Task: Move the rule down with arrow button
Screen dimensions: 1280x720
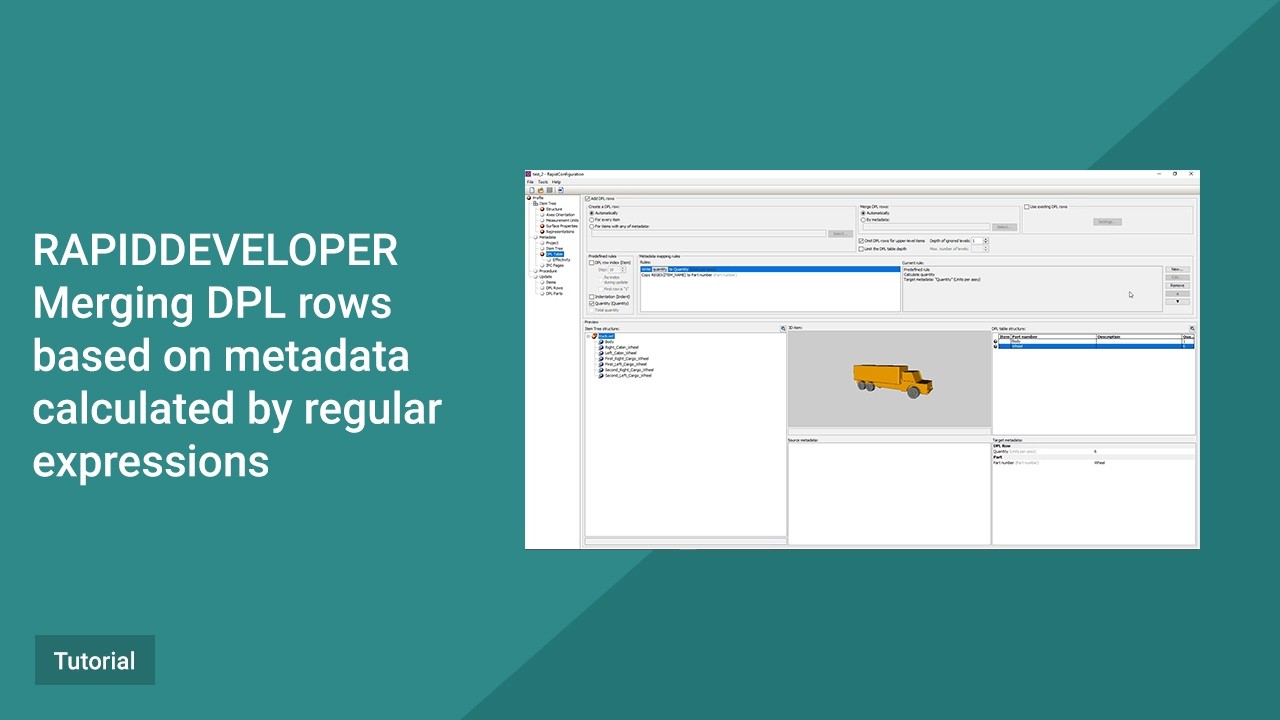Action: tap(1178, 301)
